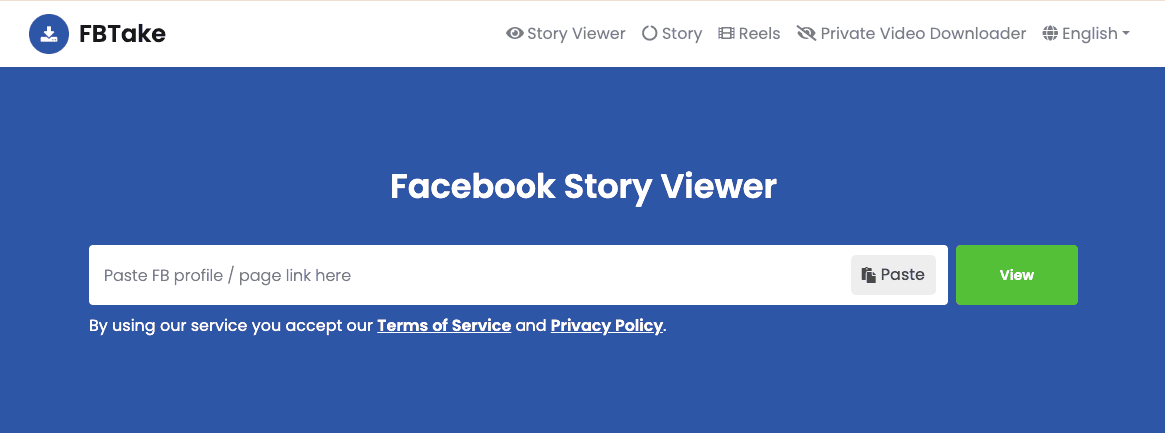Screen dimensions: 1165x433
Task: Click the crossed-out eye Private Video icon
Action: tap(806, 34)
